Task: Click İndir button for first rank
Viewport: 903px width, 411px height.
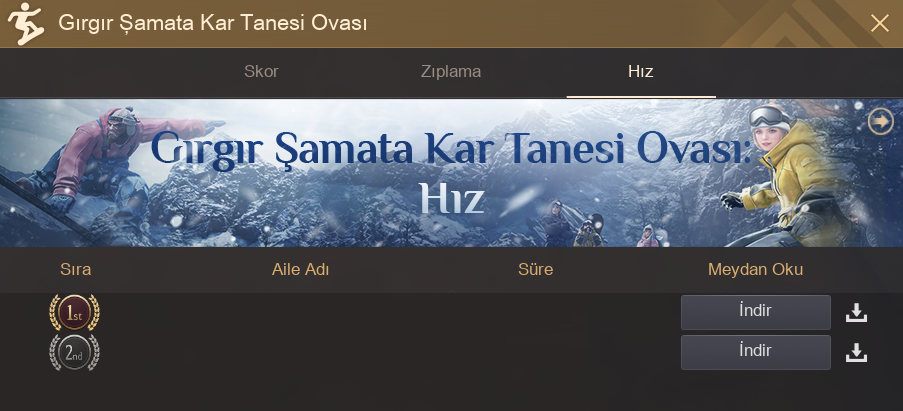Action: (756, 312)
